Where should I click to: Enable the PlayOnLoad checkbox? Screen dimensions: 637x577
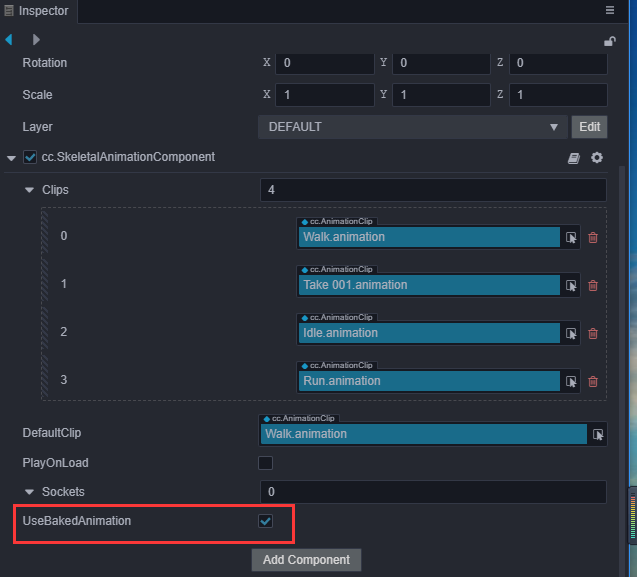[266, 463]
